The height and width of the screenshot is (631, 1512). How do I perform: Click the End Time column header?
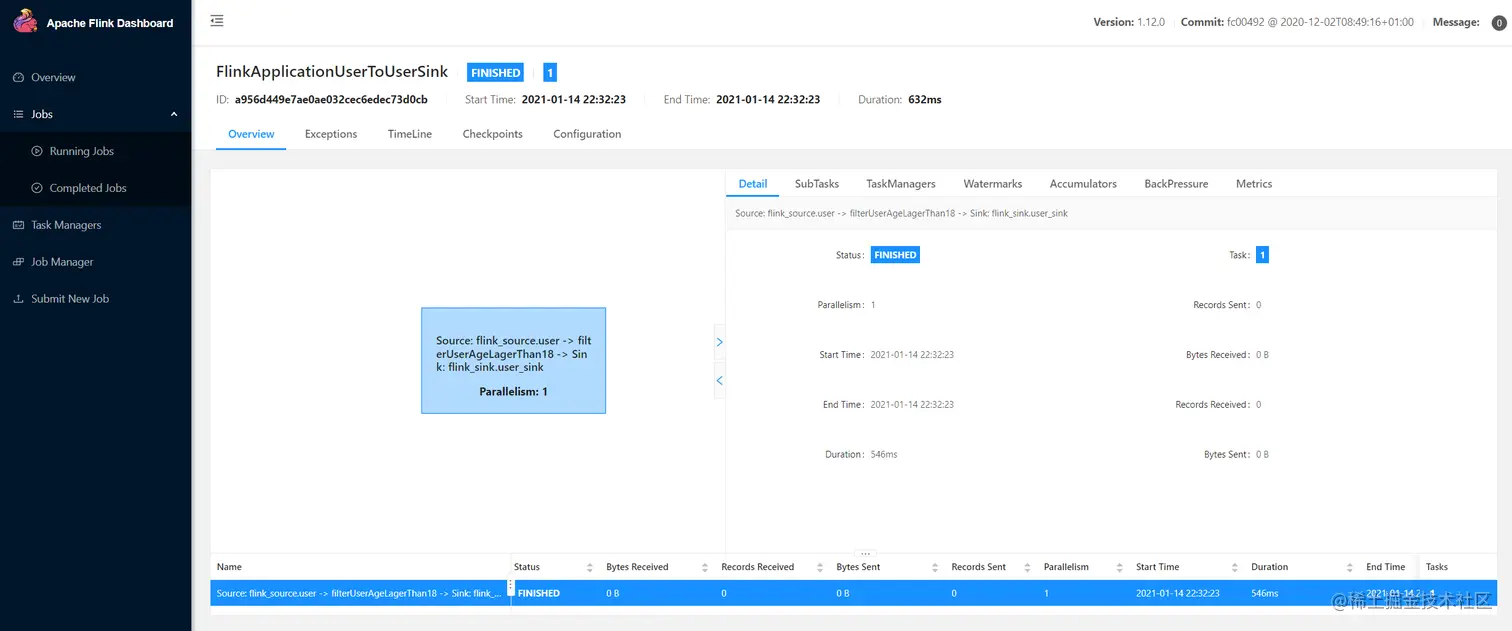coord(1386,567)
